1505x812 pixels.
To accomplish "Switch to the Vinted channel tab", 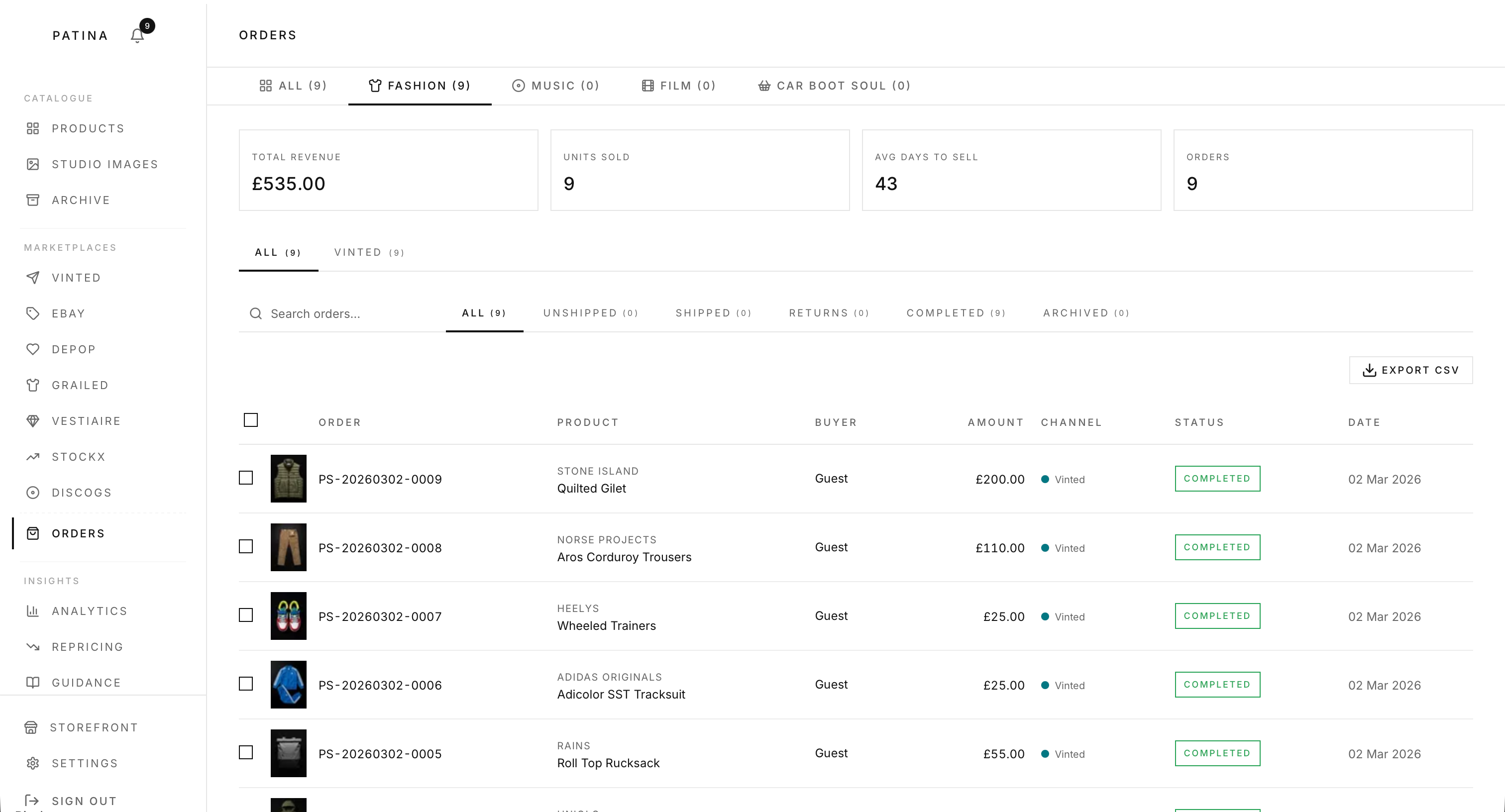I will (x=369, y=252).
